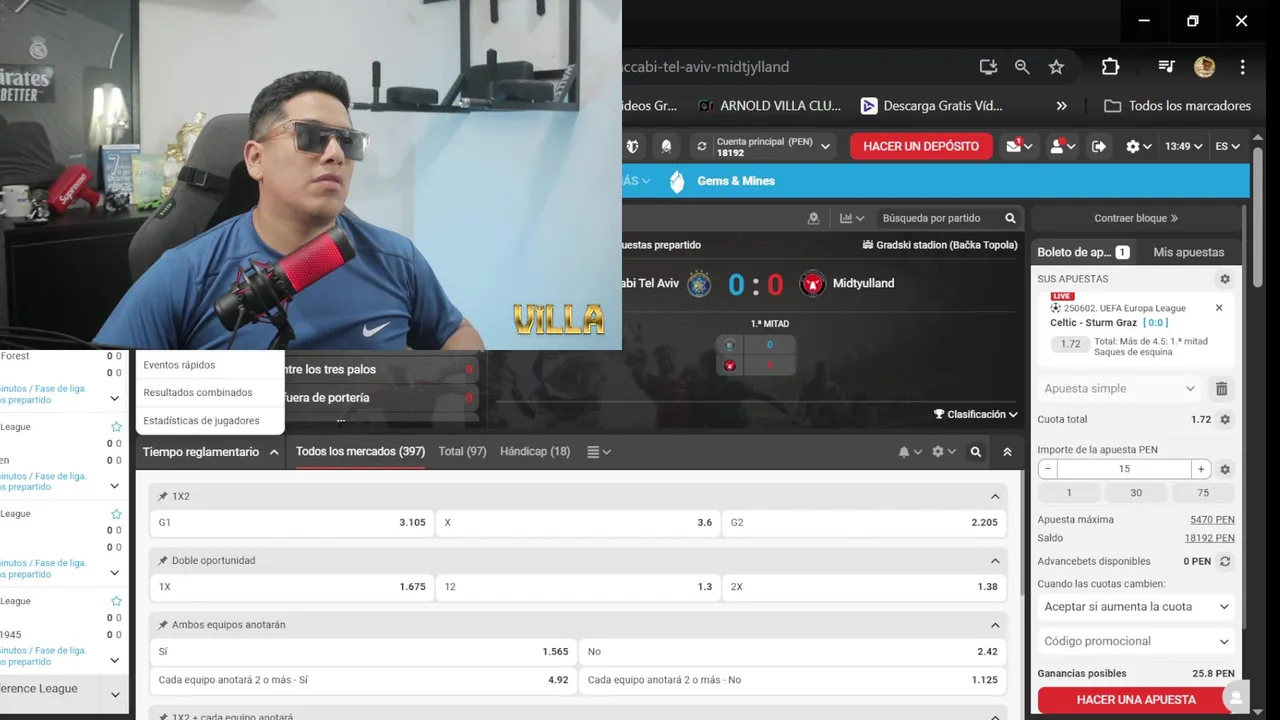Open the statistics chart icon dropdown
1280x720 pixels.
[x=852, y=218]
